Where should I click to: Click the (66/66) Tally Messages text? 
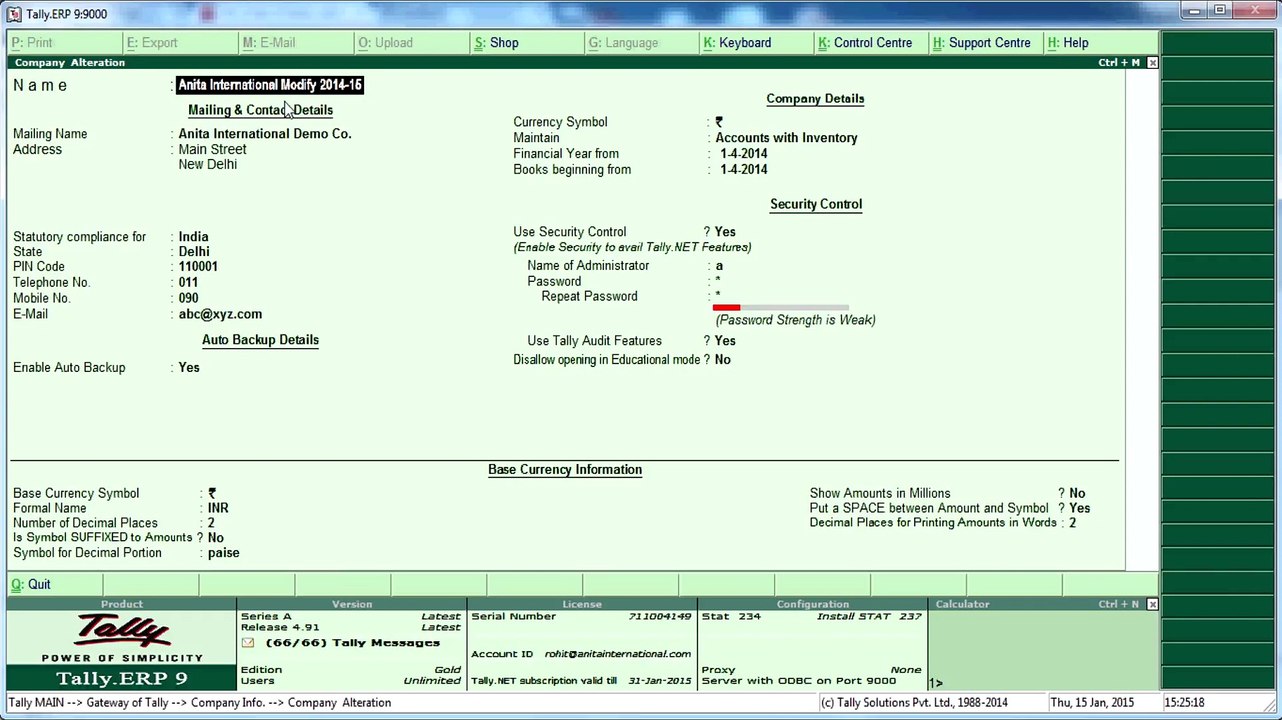click(352, 643)
